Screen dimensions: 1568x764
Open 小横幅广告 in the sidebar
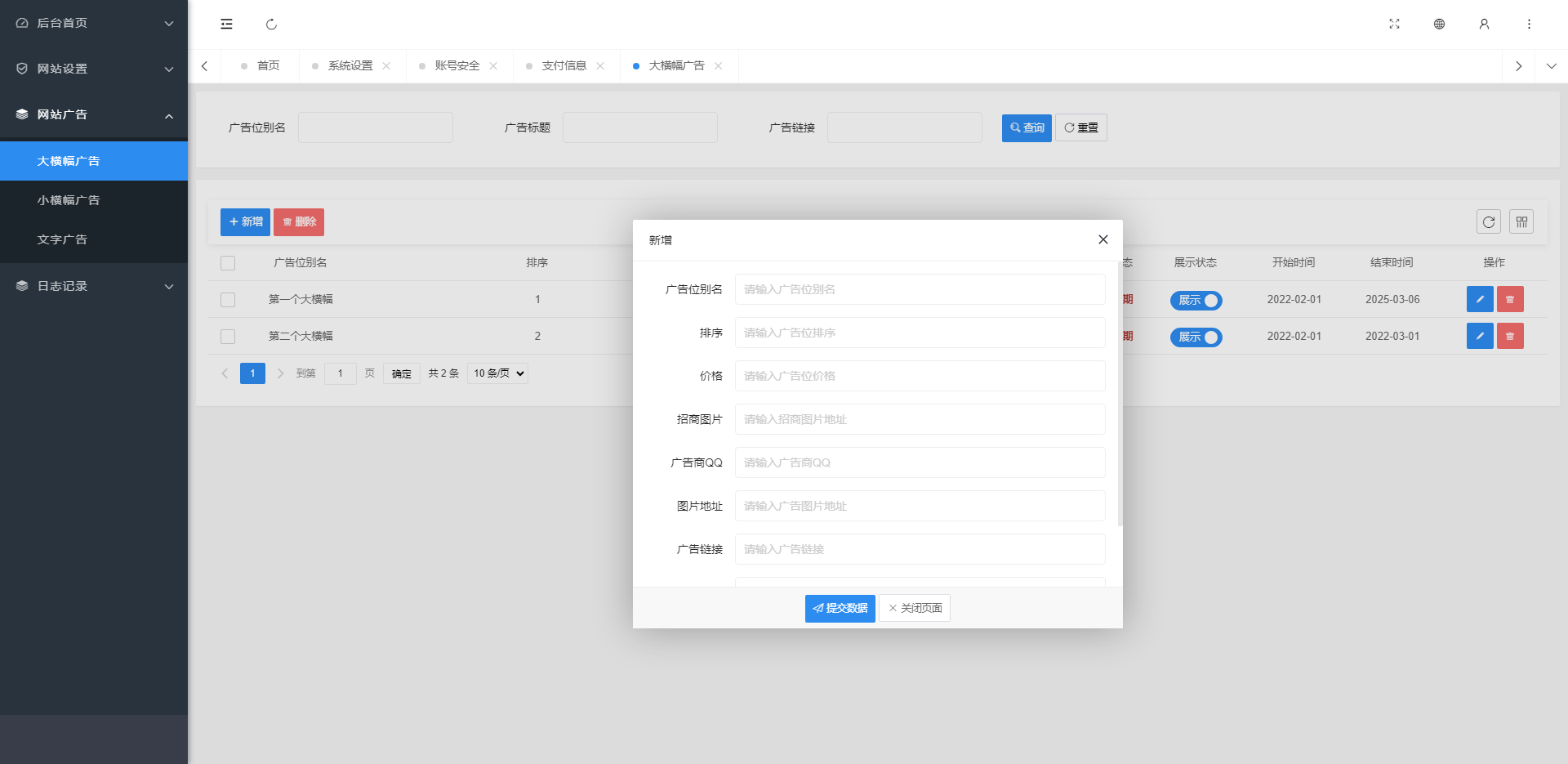[94, 200]
